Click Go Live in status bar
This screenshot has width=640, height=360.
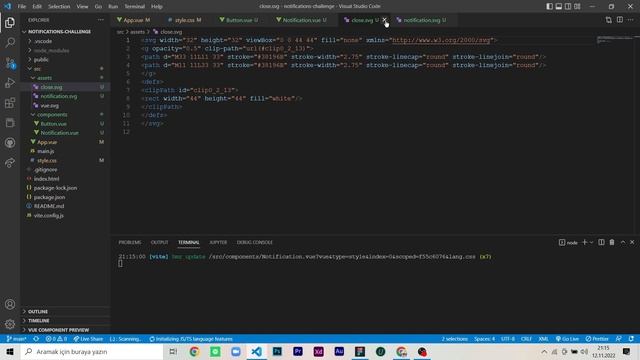tap(567, 339)
